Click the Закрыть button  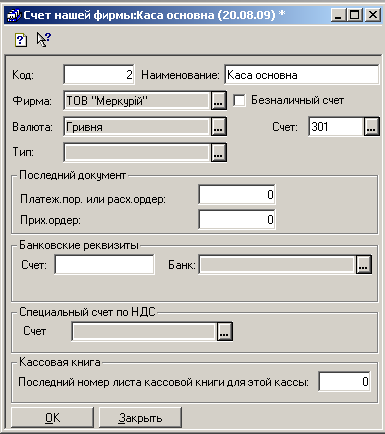(x=140, y=417)
